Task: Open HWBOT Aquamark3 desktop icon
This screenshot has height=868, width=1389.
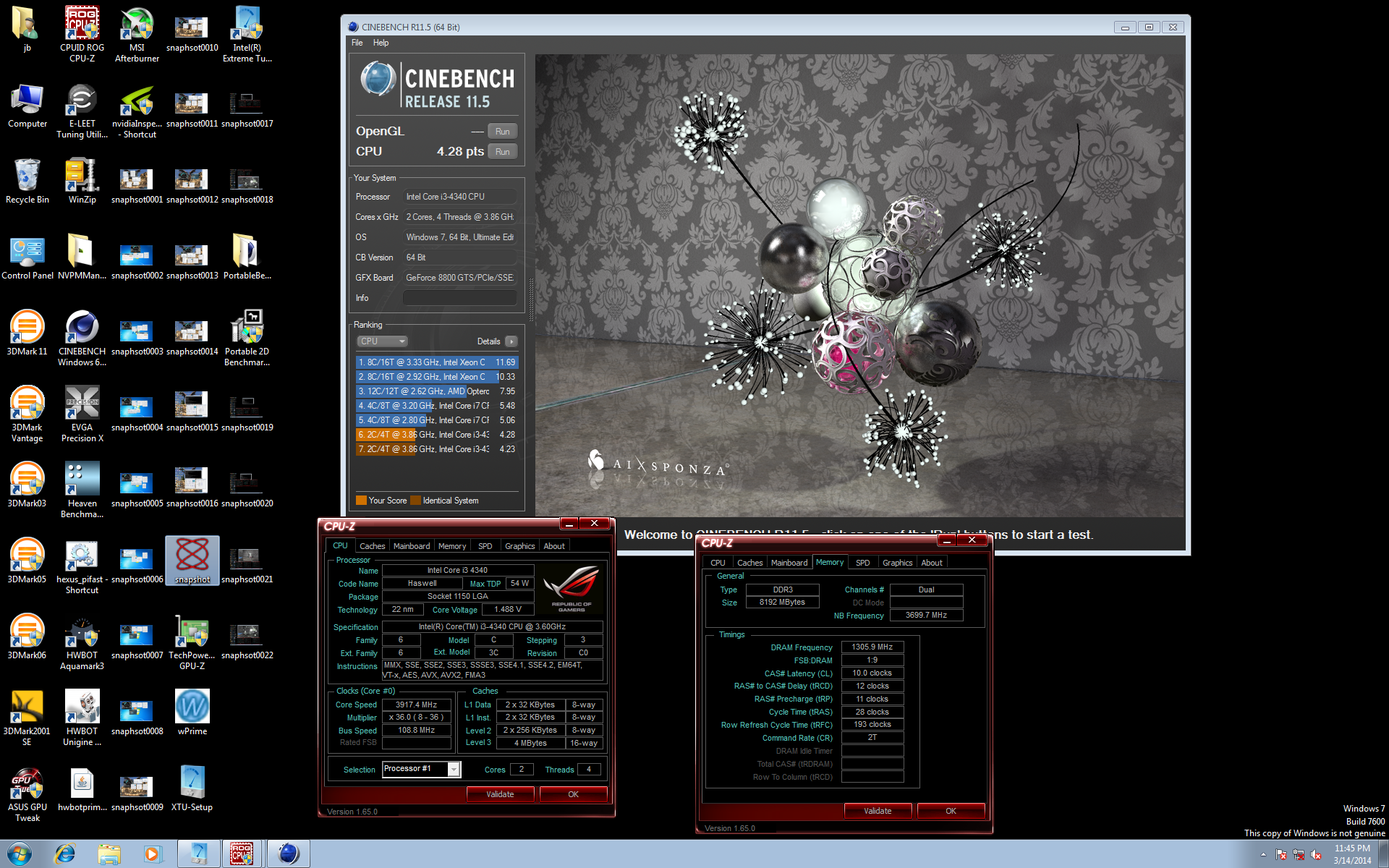Action: point(82,642)
